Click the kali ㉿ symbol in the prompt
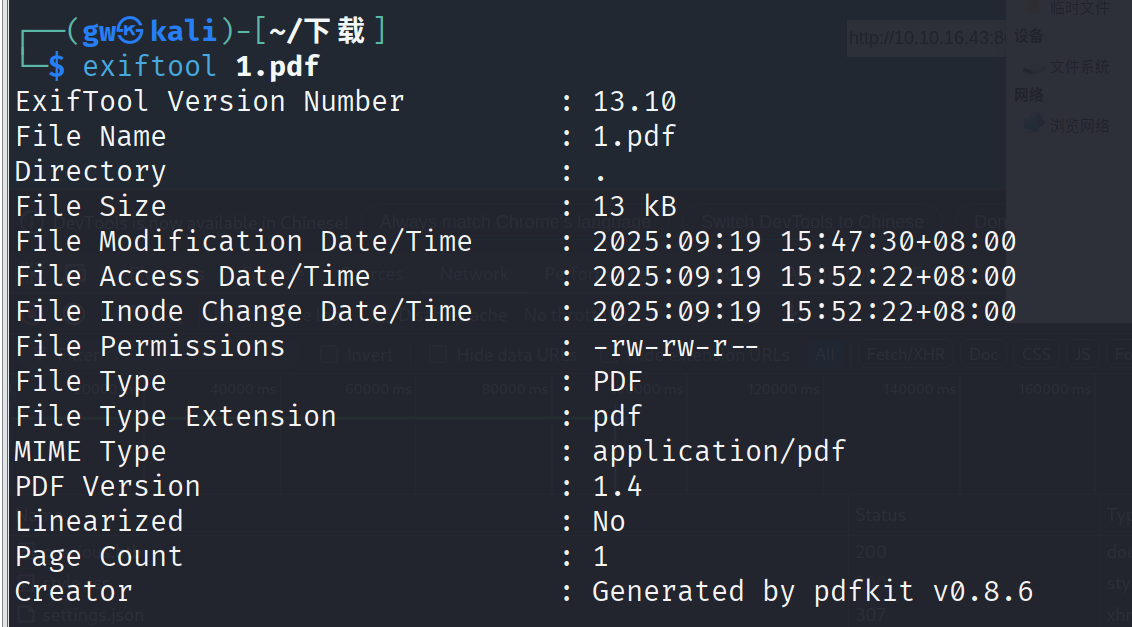 point(130,31)
